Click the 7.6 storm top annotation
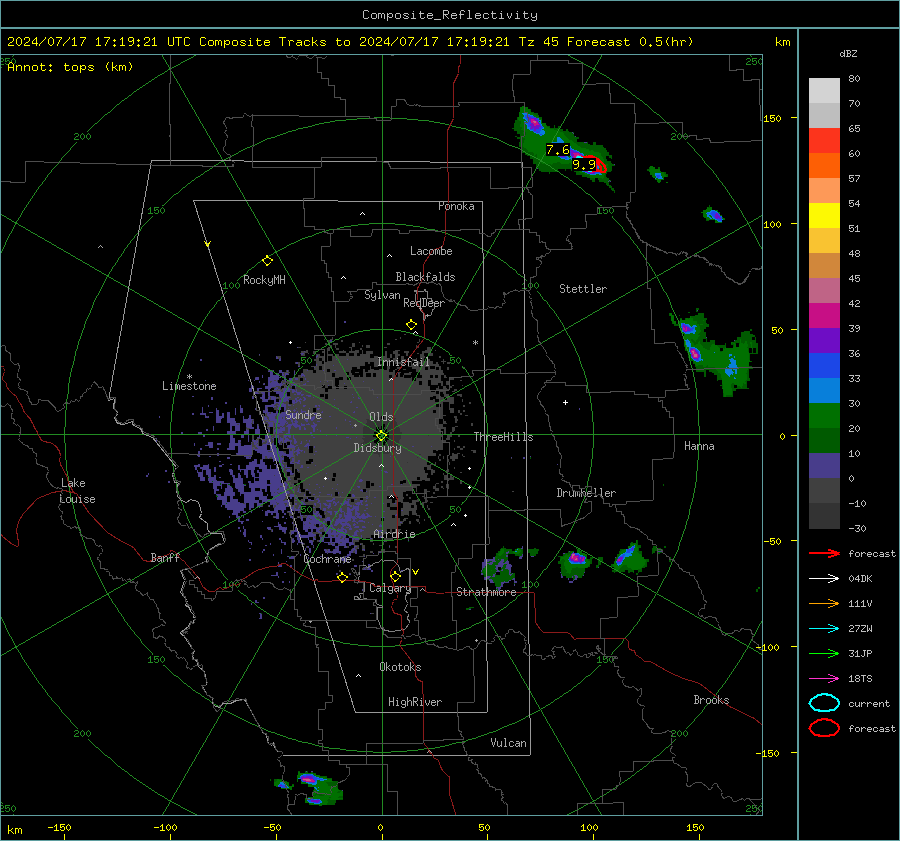 click(x=557, y=150)
